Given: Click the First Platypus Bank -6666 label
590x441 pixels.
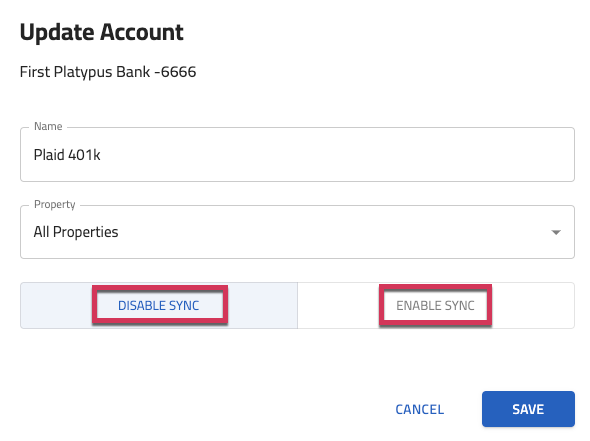Looking at the screenshot, I should [x=108, y=71].
